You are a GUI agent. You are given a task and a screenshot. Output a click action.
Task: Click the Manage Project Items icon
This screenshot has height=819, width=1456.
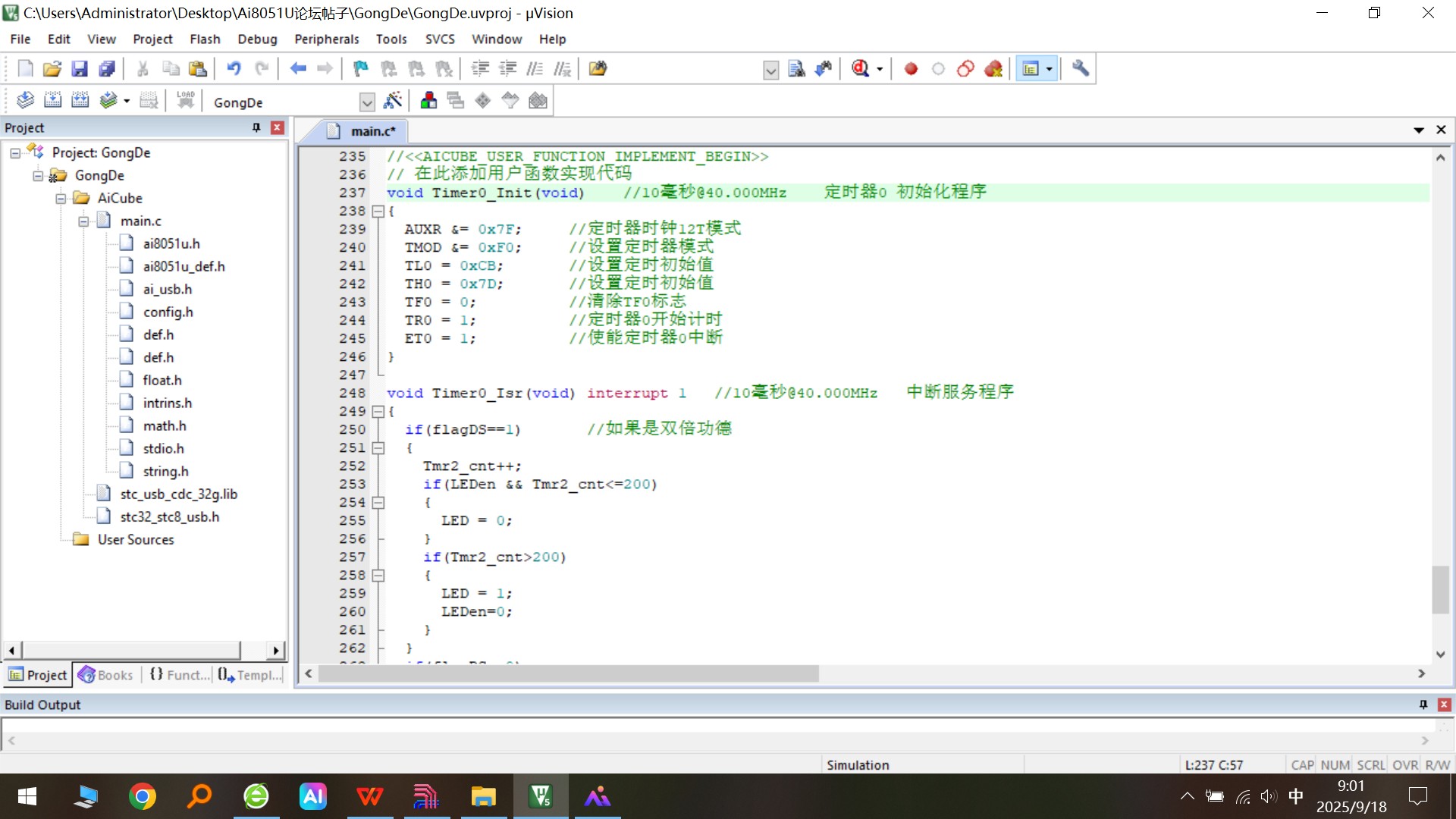coord(428,101)
